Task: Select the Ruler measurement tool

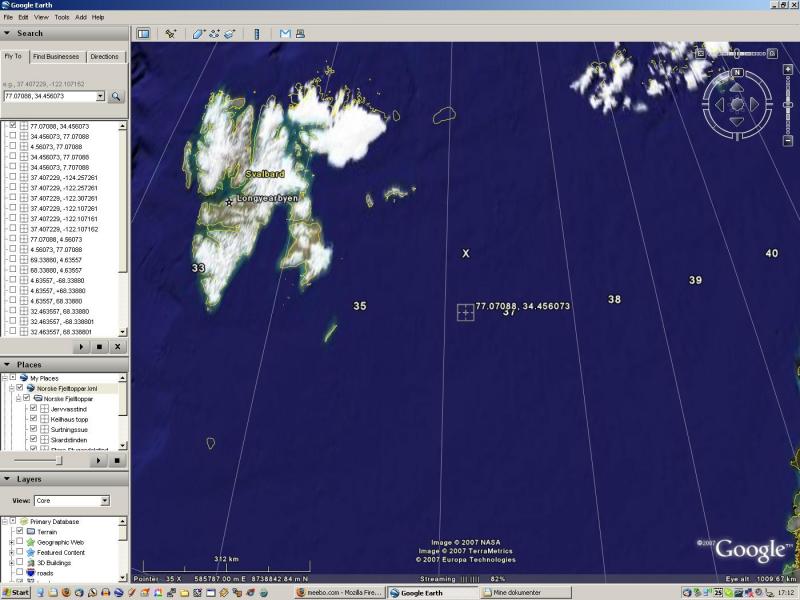Action: [x=257, y=33]
